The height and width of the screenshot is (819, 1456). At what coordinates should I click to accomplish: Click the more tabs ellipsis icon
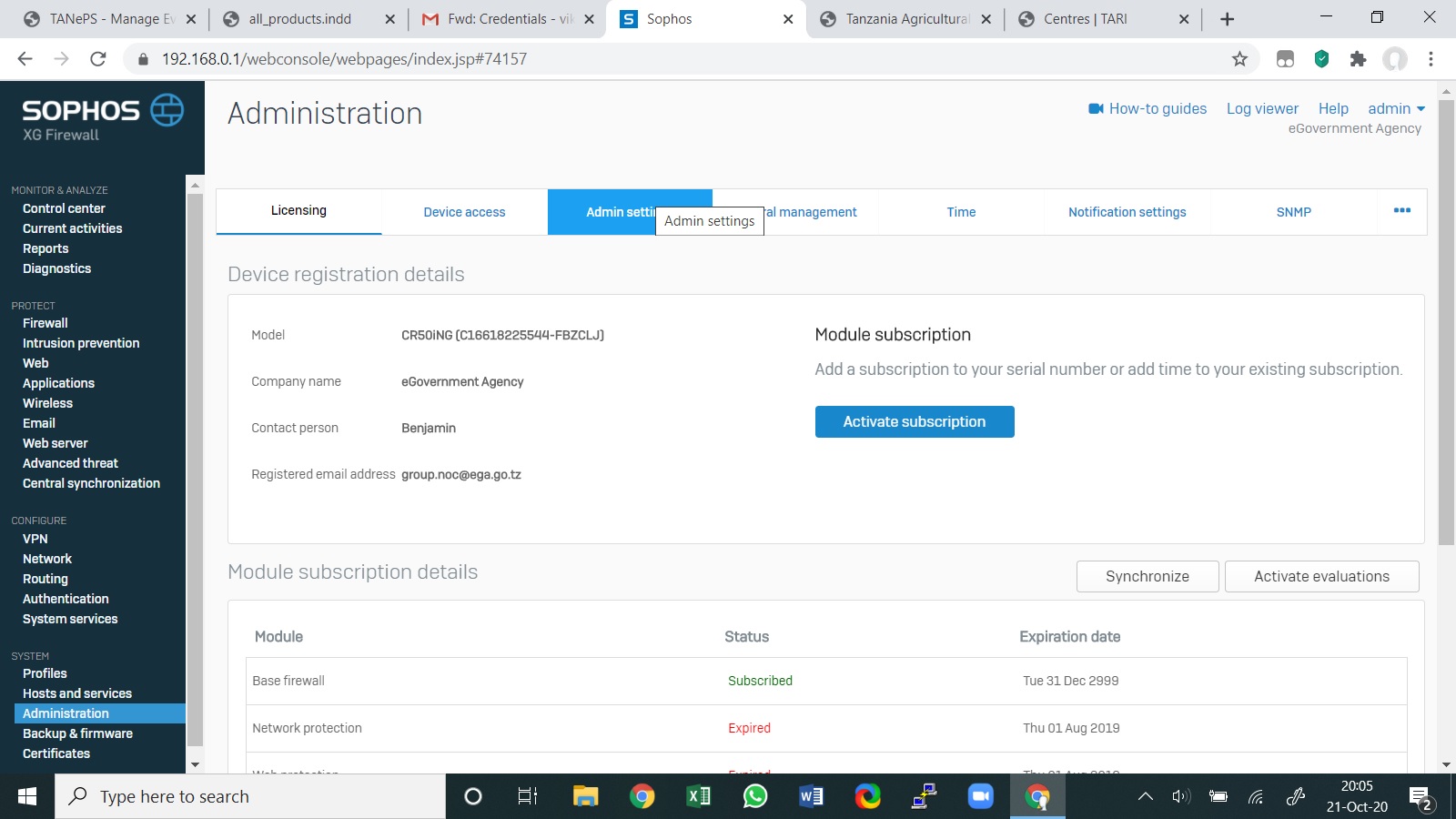(1401, 210)
